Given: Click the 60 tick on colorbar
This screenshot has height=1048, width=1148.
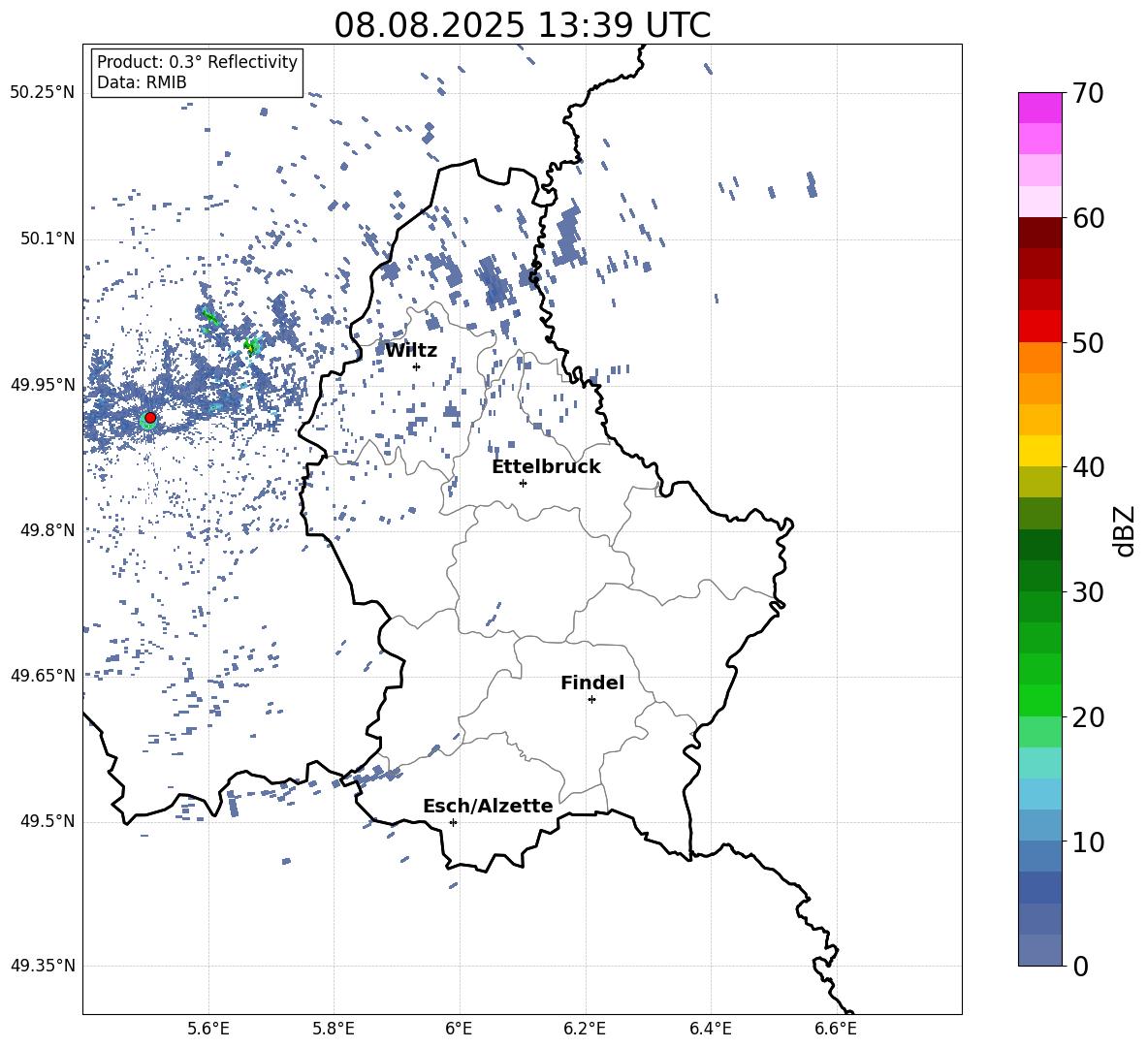Looking at the screenshot, I should [1088, 218].
